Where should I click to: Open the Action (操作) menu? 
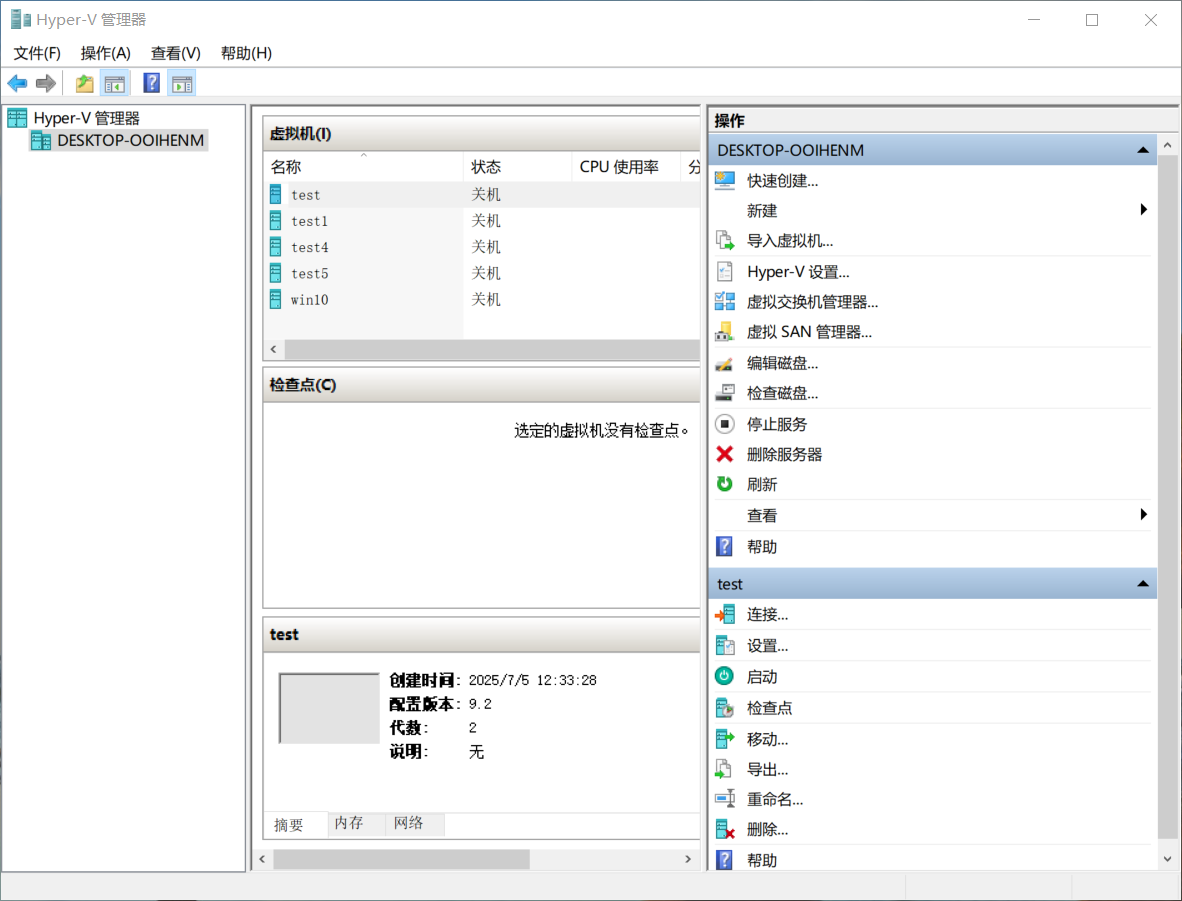click(x=105, y=53)
